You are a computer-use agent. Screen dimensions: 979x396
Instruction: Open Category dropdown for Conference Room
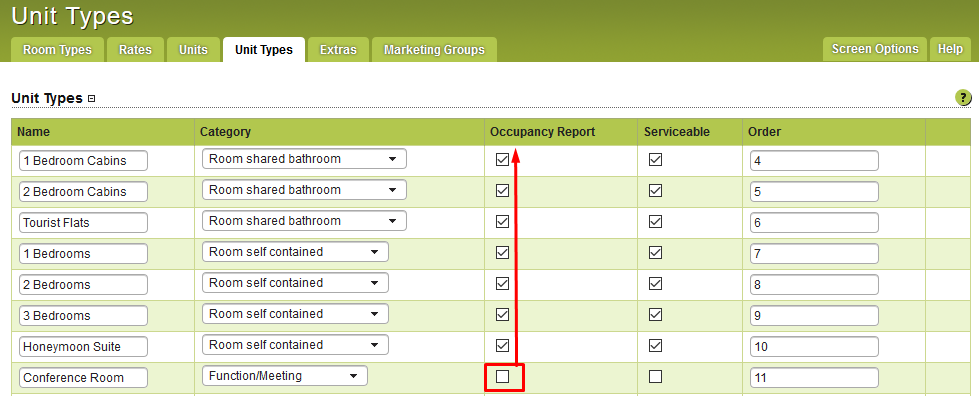(285, 376)
